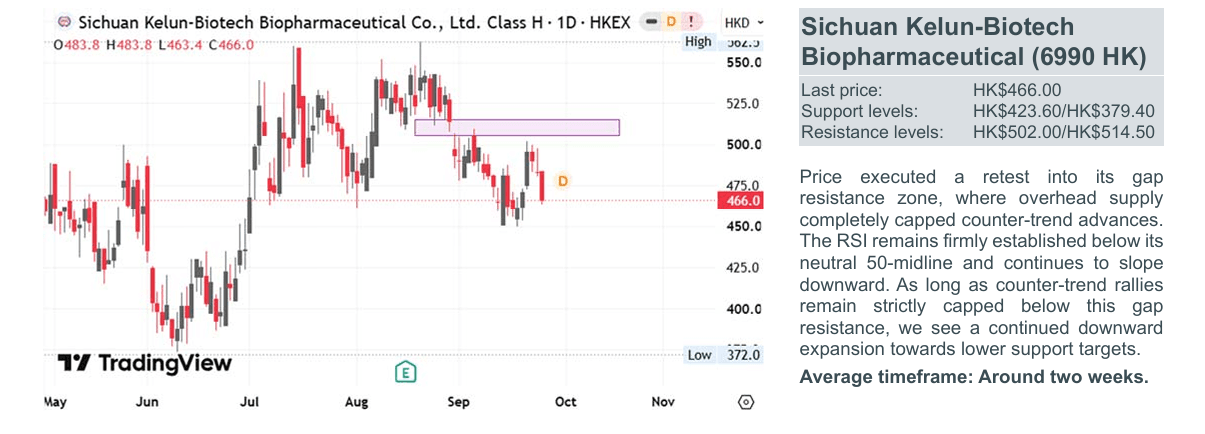Click the green earnings E marker
This screenshot has width=1205, height=434.
pyautogui.click(x=405, y=372)
